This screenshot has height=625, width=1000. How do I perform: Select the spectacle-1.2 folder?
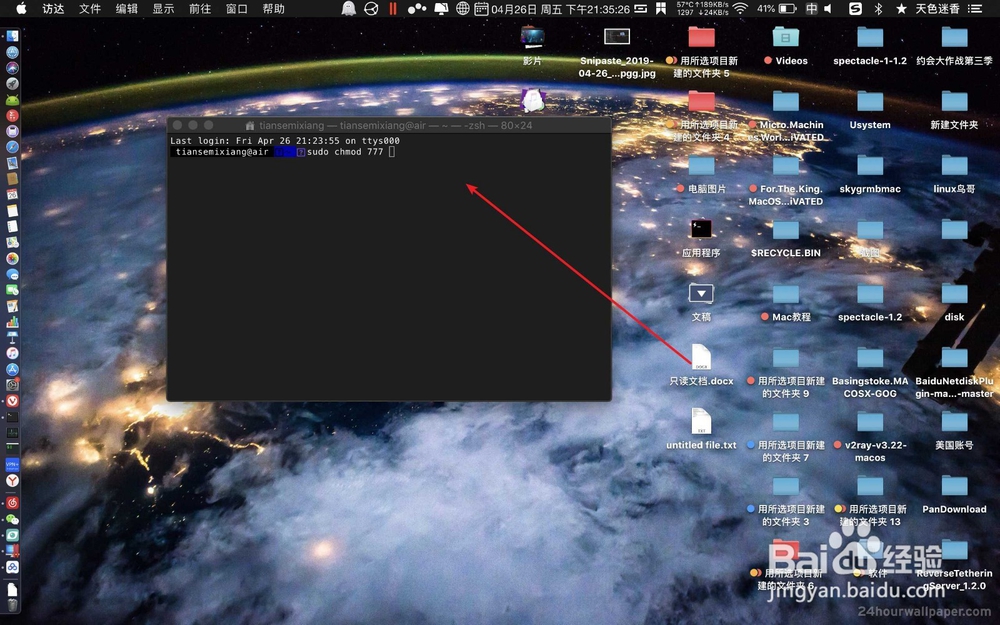pos(870,302)
